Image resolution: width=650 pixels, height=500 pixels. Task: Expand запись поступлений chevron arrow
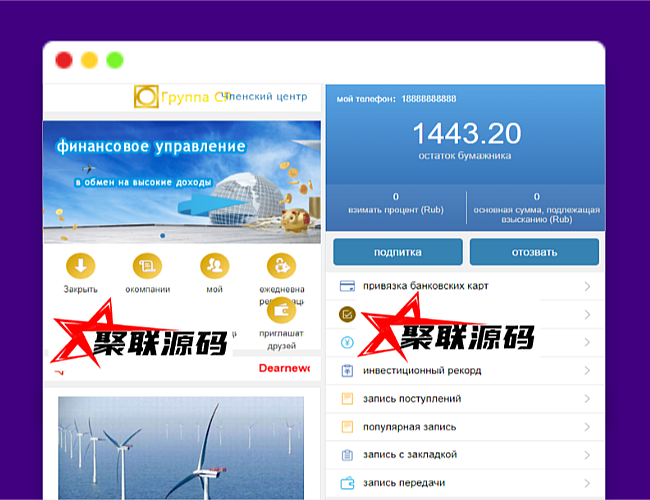[x=587, y=399]
